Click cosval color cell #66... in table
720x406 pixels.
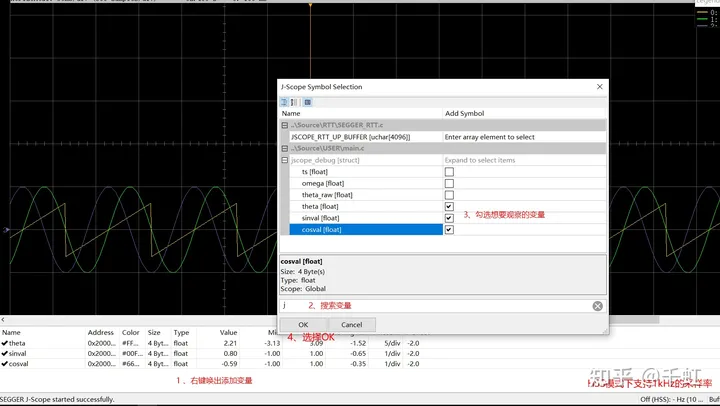click(x=132, y=364)
